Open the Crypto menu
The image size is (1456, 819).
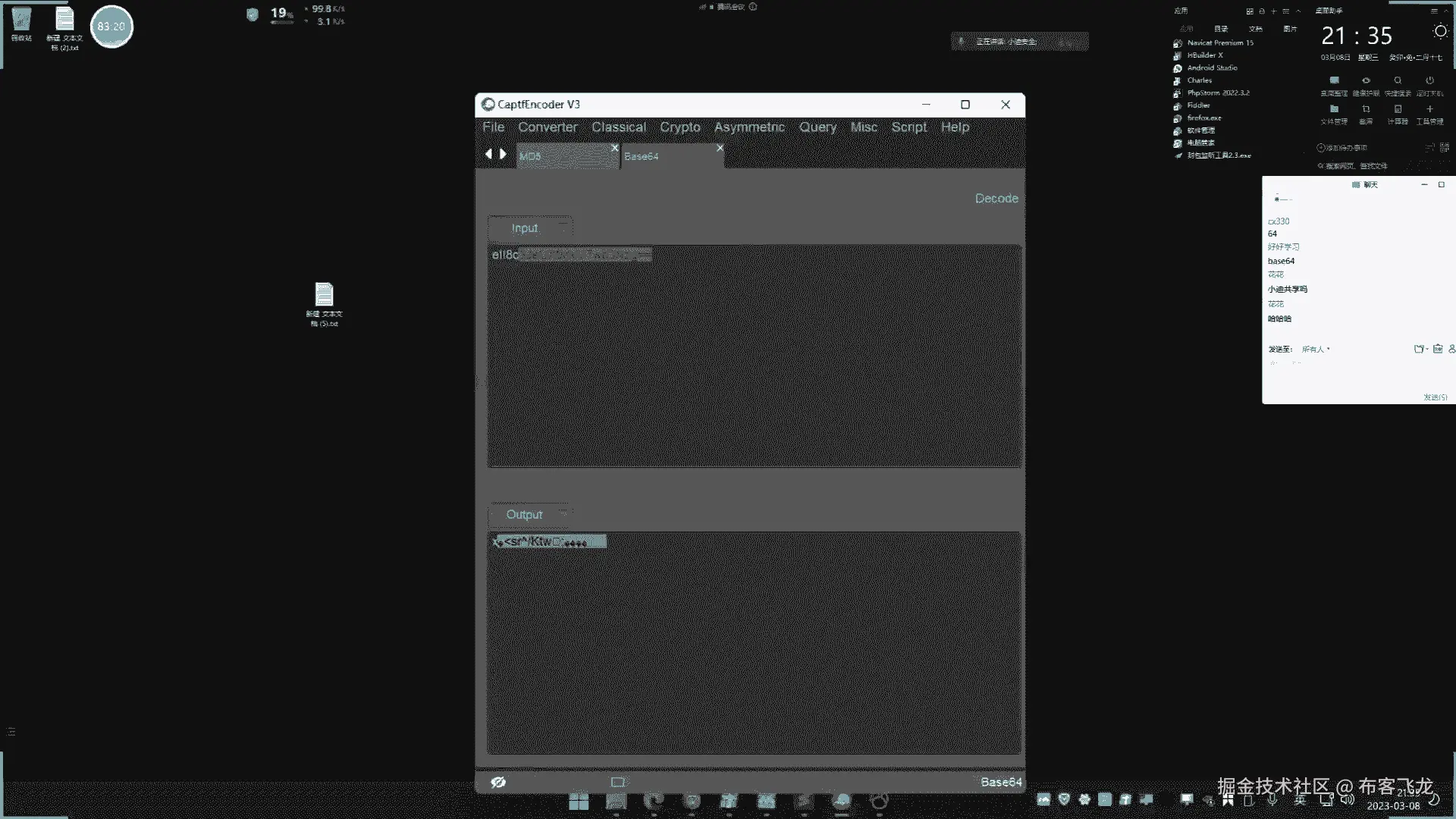pyautogui.click(x=679, y=127)
